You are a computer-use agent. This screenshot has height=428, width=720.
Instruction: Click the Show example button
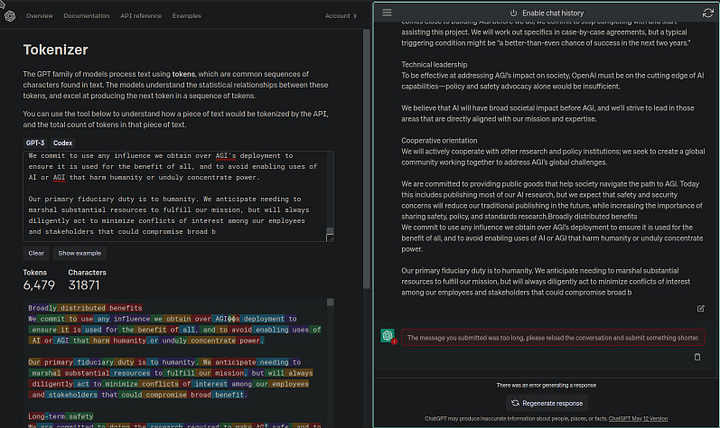[79, 253]
